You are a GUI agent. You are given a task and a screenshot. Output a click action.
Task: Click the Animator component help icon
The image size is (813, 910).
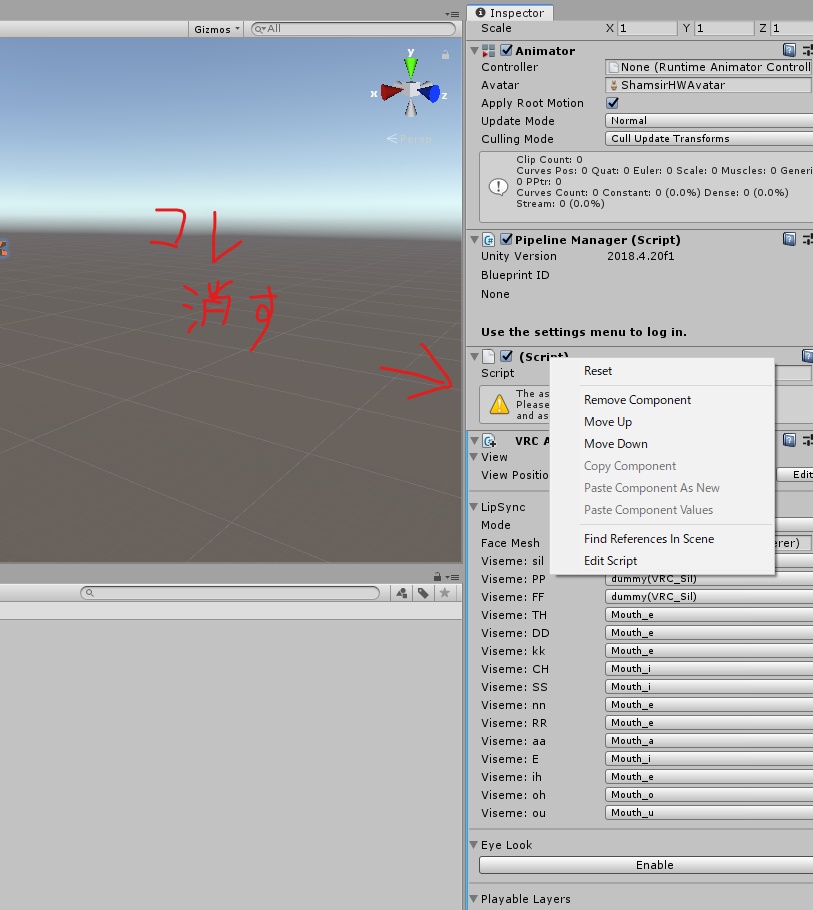click(x=789, y=50)
